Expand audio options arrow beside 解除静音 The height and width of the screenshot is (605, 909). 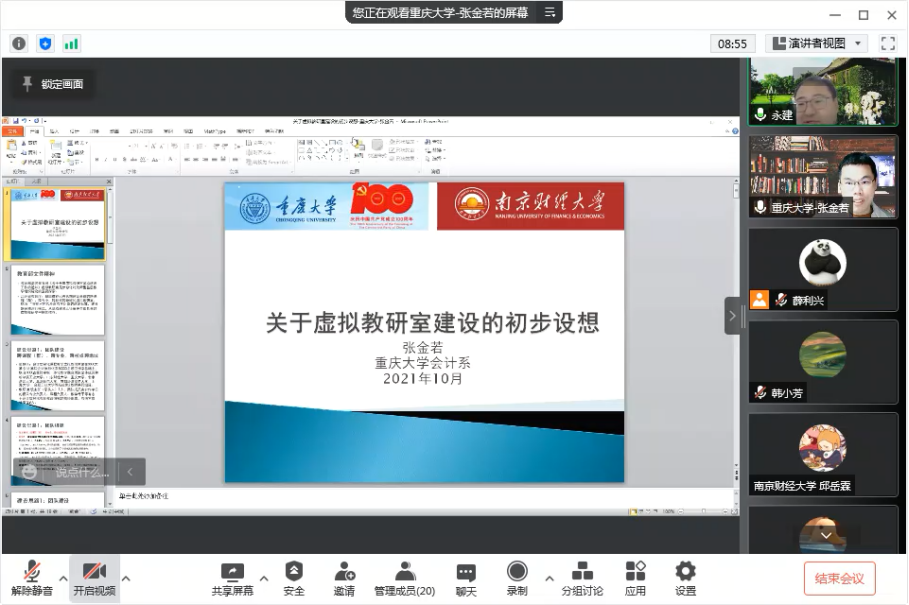click(63, 578)
